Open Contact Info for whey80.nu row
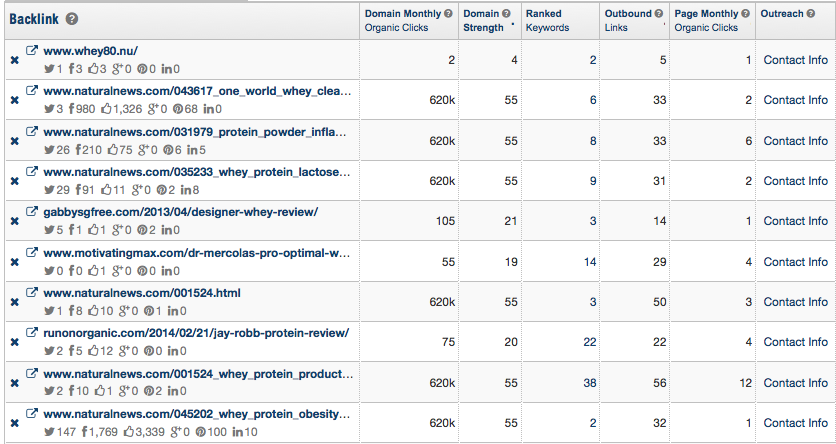836x444 pixels. tap(795, 60)
